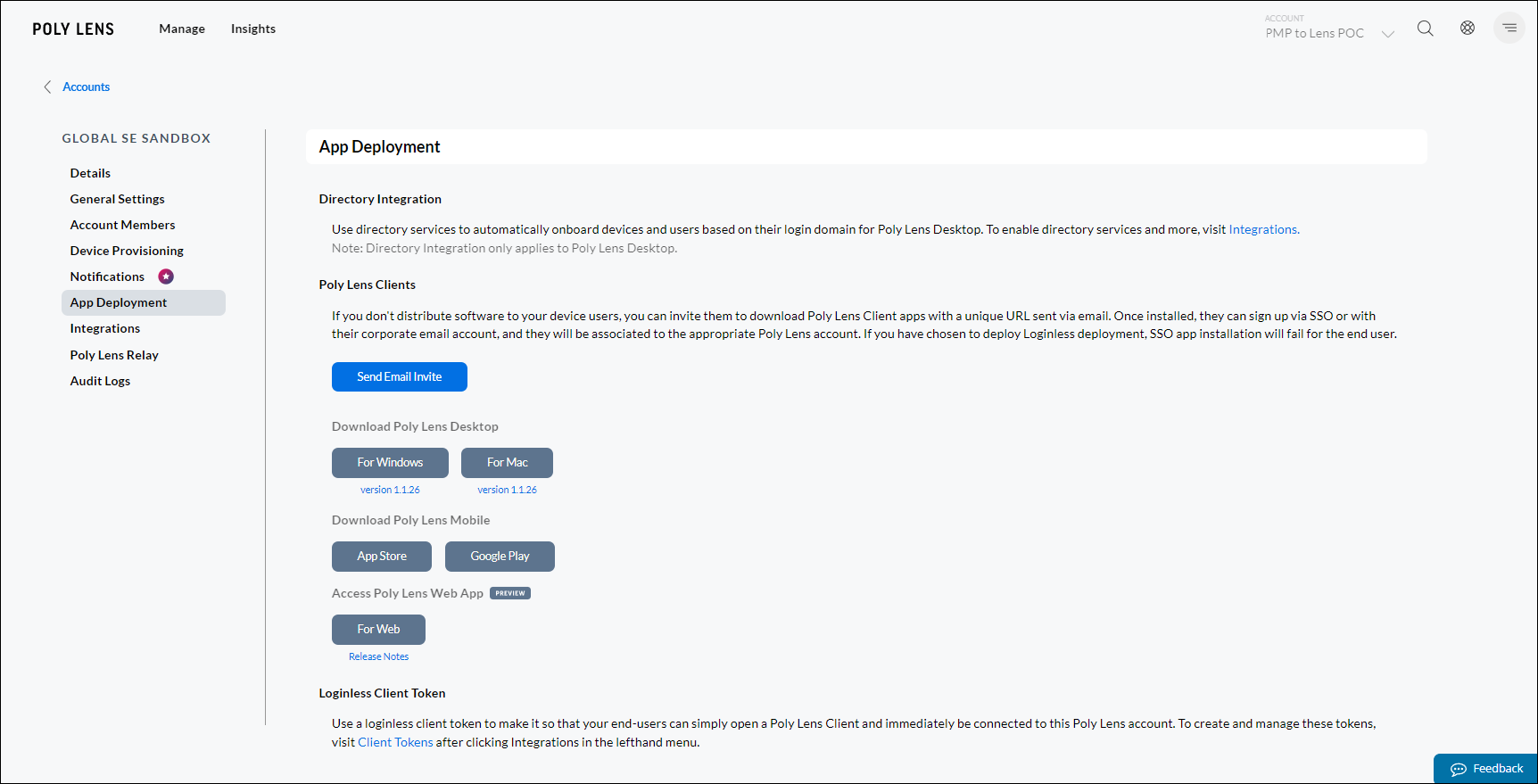Click the Notifications star badge icon
Screen dimensions: 1538x784
[x=166, y=276]
